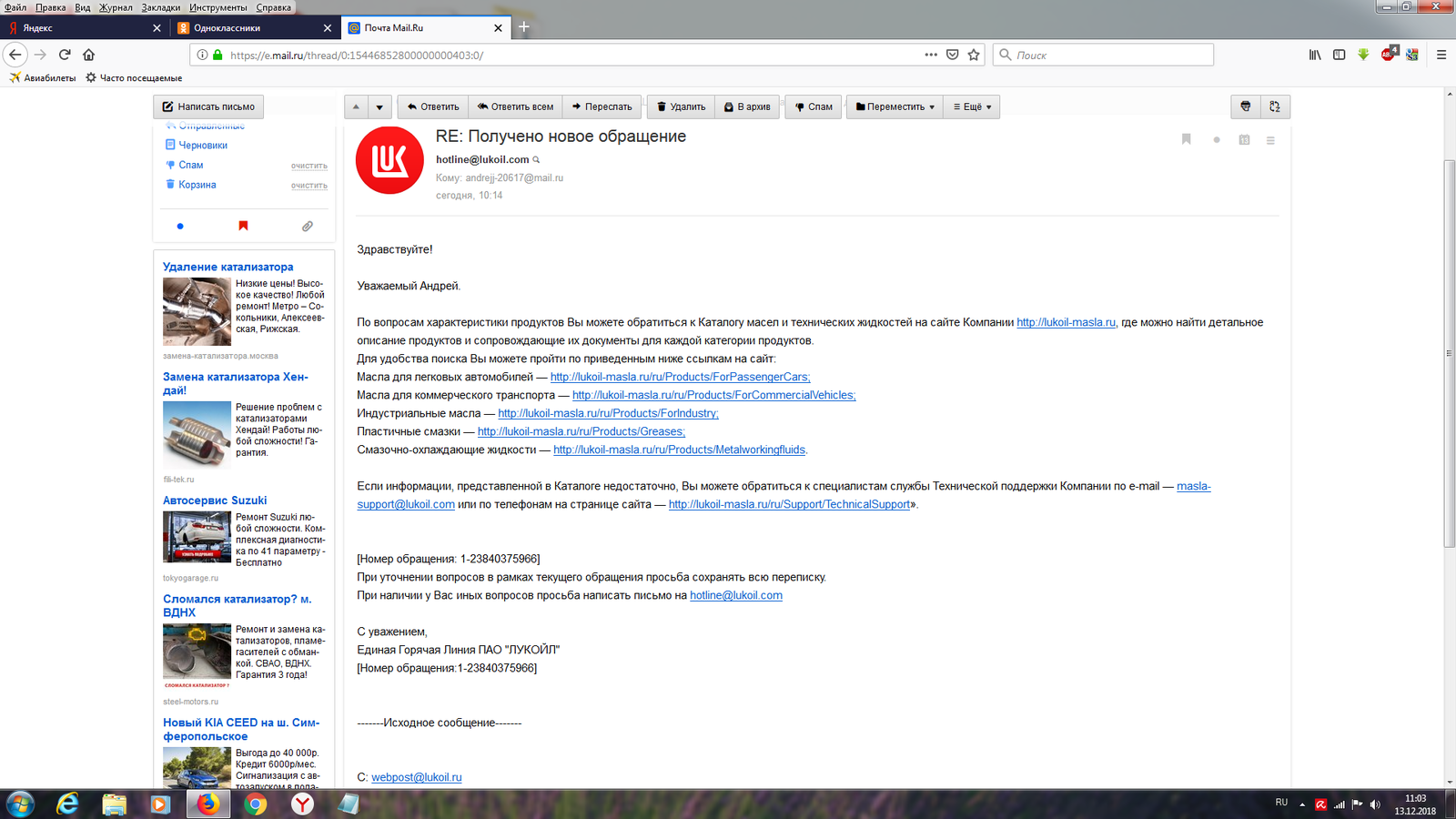Open the Черновики folder
Screen dimensions: 1456x819
click(203, 145)
